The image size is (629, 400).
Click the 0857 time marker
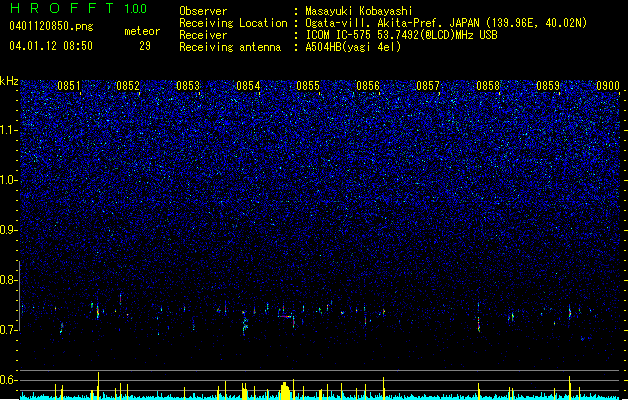[428, 86]
